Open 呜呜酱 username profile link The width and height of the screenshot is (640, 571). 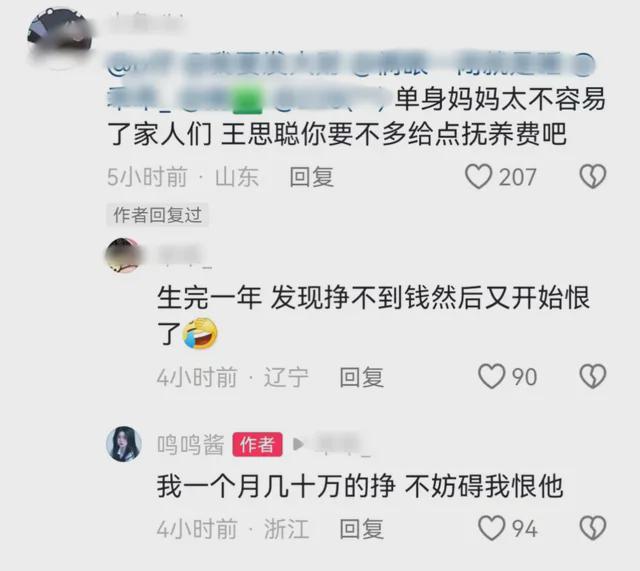(191, 444)
